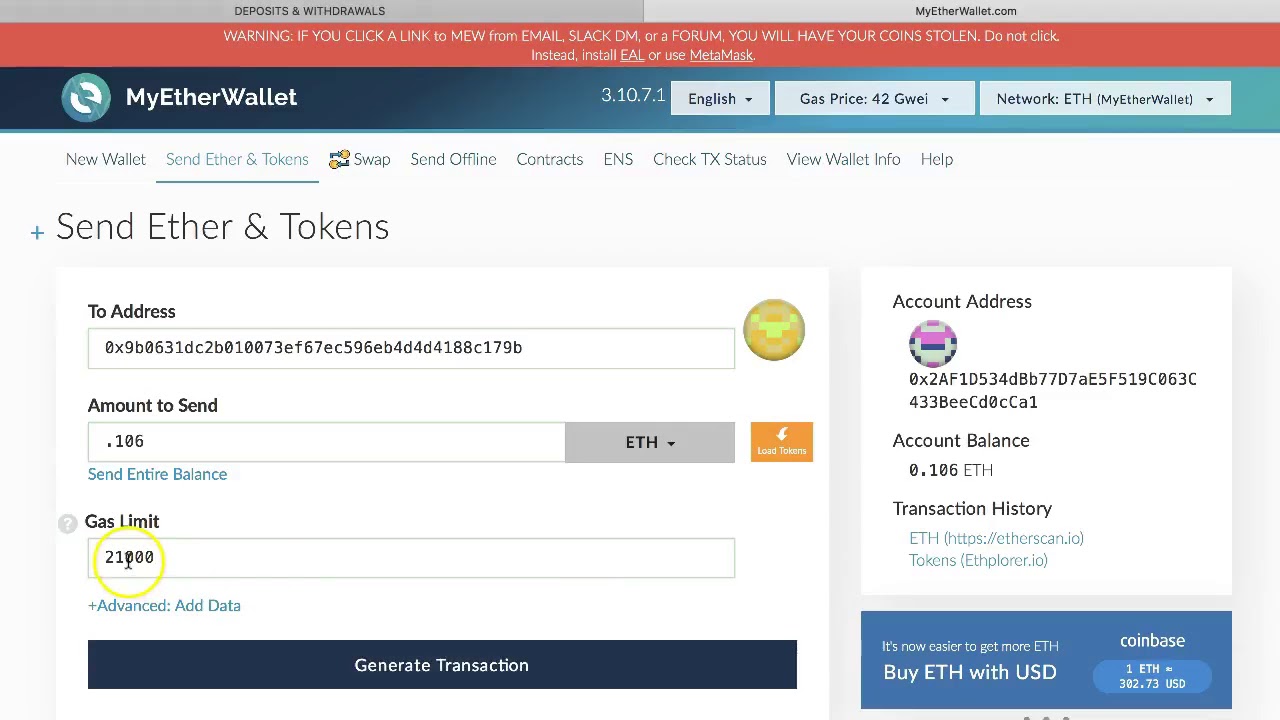The height and width of the screenshot is (720, 1280).
Task: Open the English language dropdown
Action: (720, 99)
